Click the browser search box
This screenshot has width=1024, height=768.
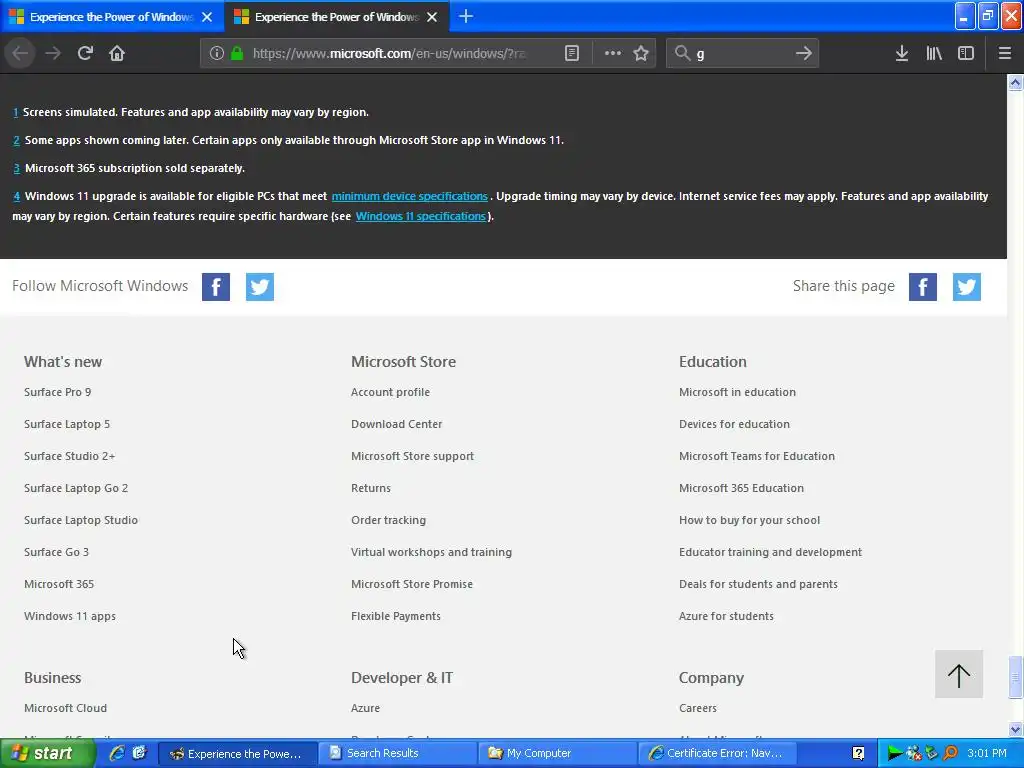741,53
